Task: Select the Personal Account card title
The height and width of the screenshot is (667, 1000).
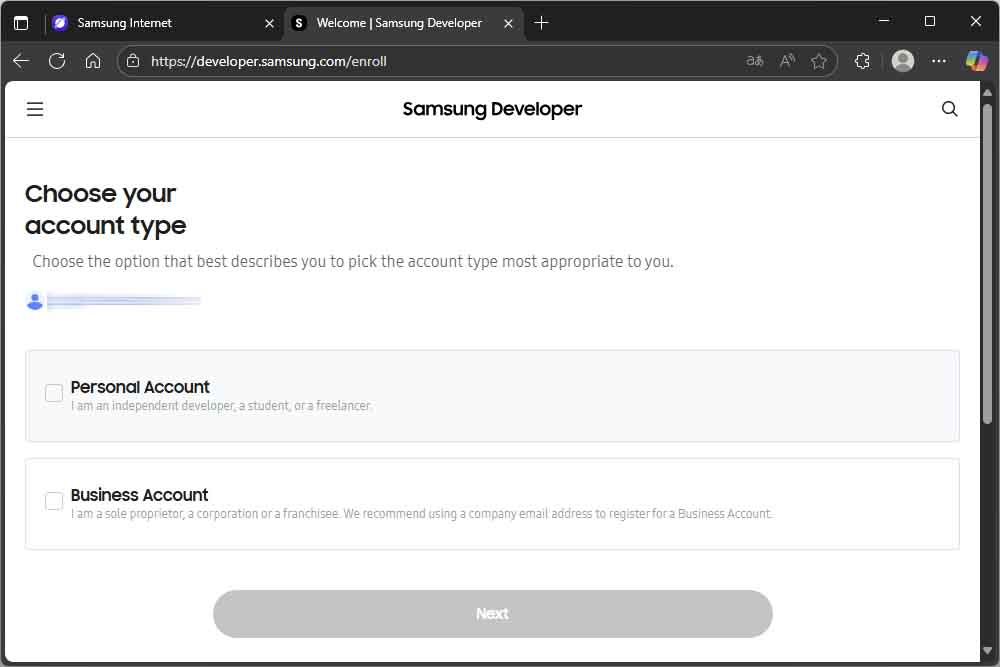Action: pos(140,387)
